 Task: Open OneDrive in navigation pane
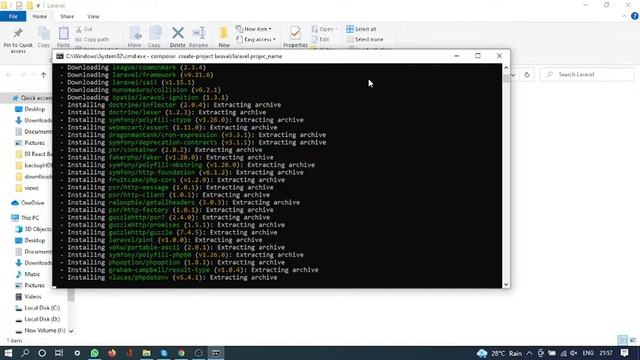pos(28,203)
